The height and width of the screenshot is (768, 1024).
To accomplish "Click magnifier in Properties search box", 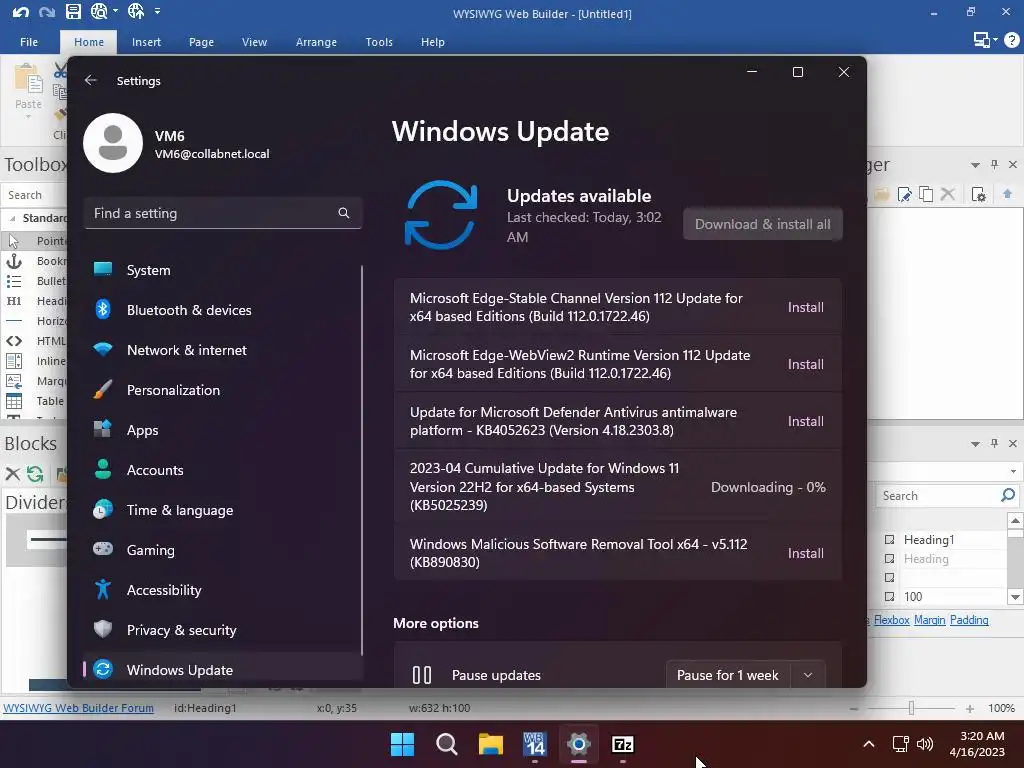I will pyautogui.click(x=1008, y=496).
